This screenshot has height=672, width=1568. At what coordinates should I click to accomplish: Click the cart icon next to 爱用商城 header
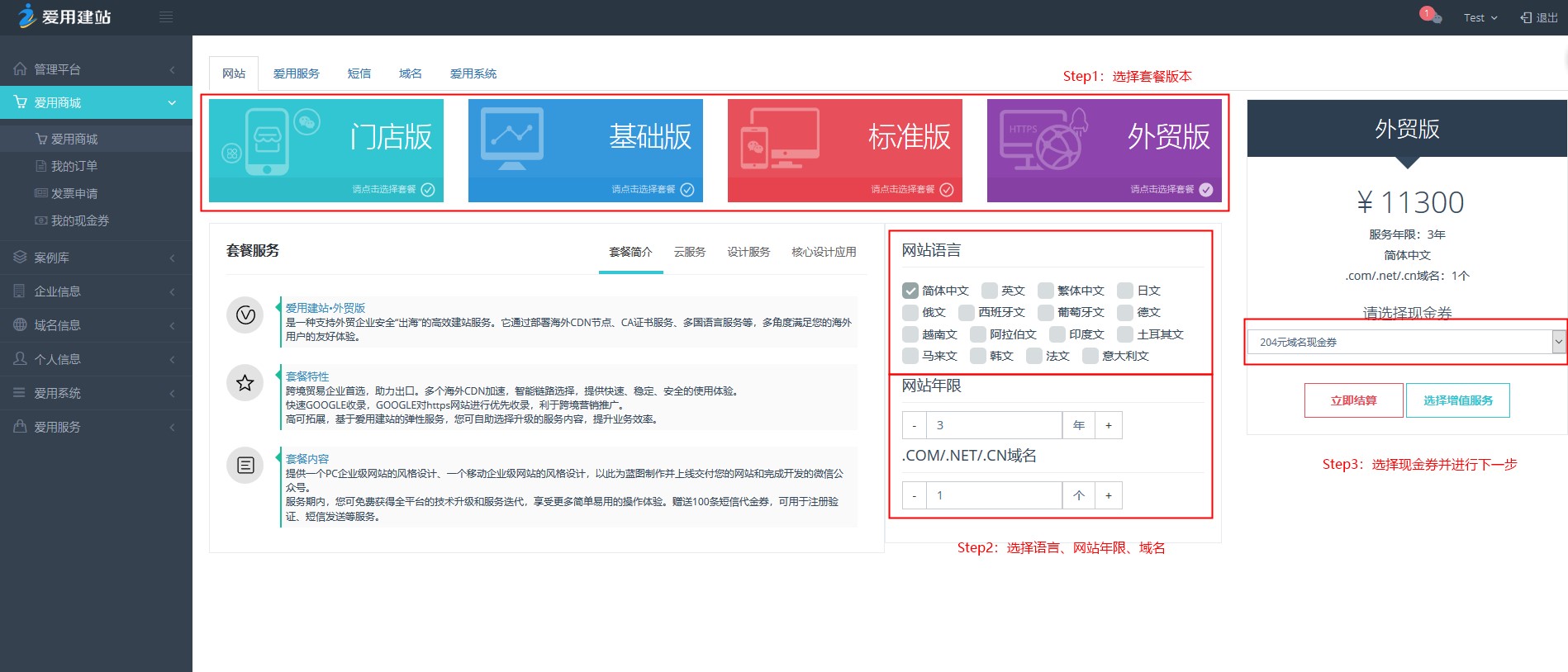click(20, 102)
